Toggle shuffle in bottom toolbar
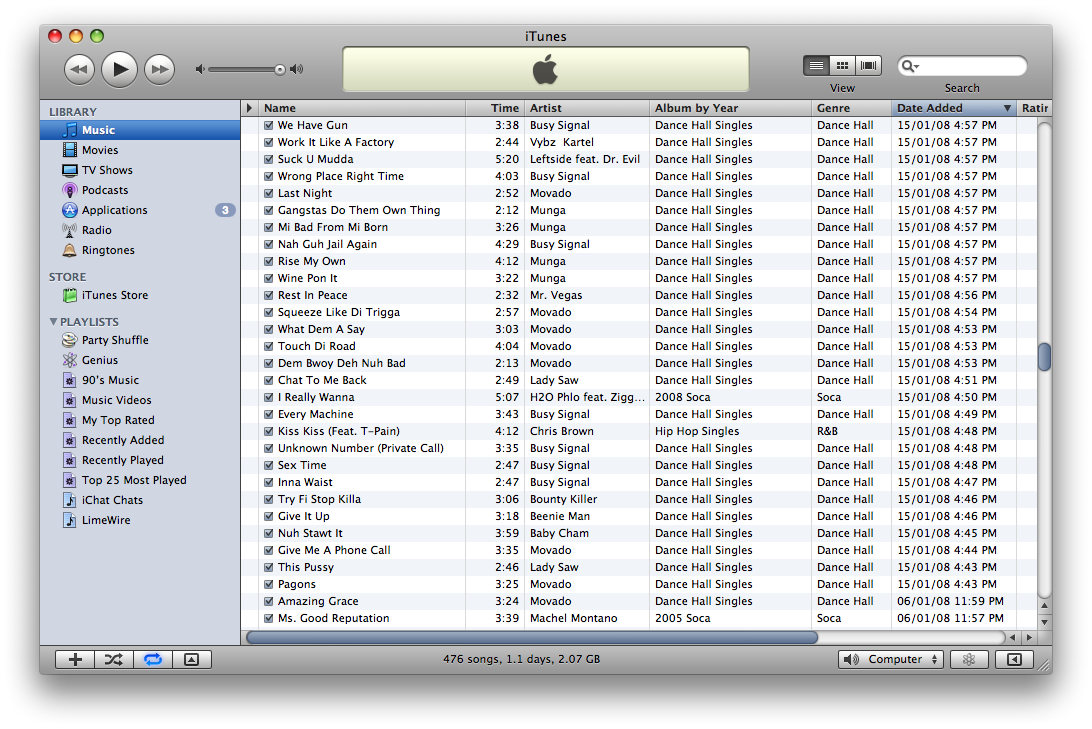The width and height of the screenshot is (1092, 729). [114, 659]
